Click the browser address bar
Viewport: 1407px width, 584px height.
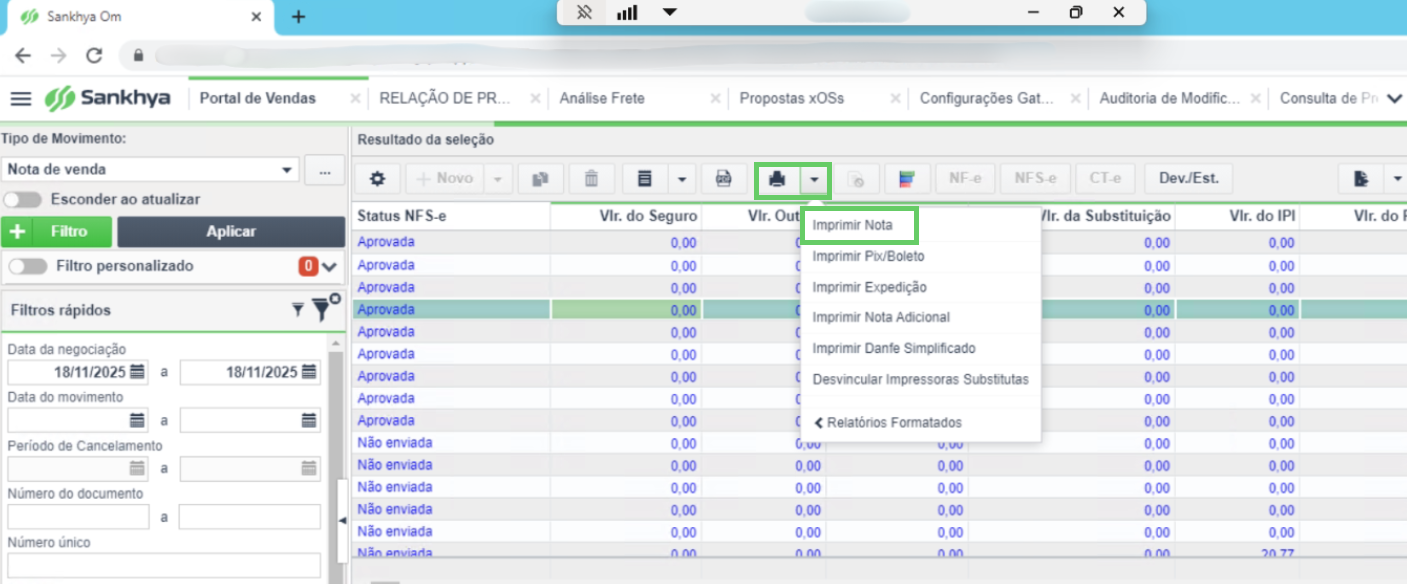(x=760, y=56)
